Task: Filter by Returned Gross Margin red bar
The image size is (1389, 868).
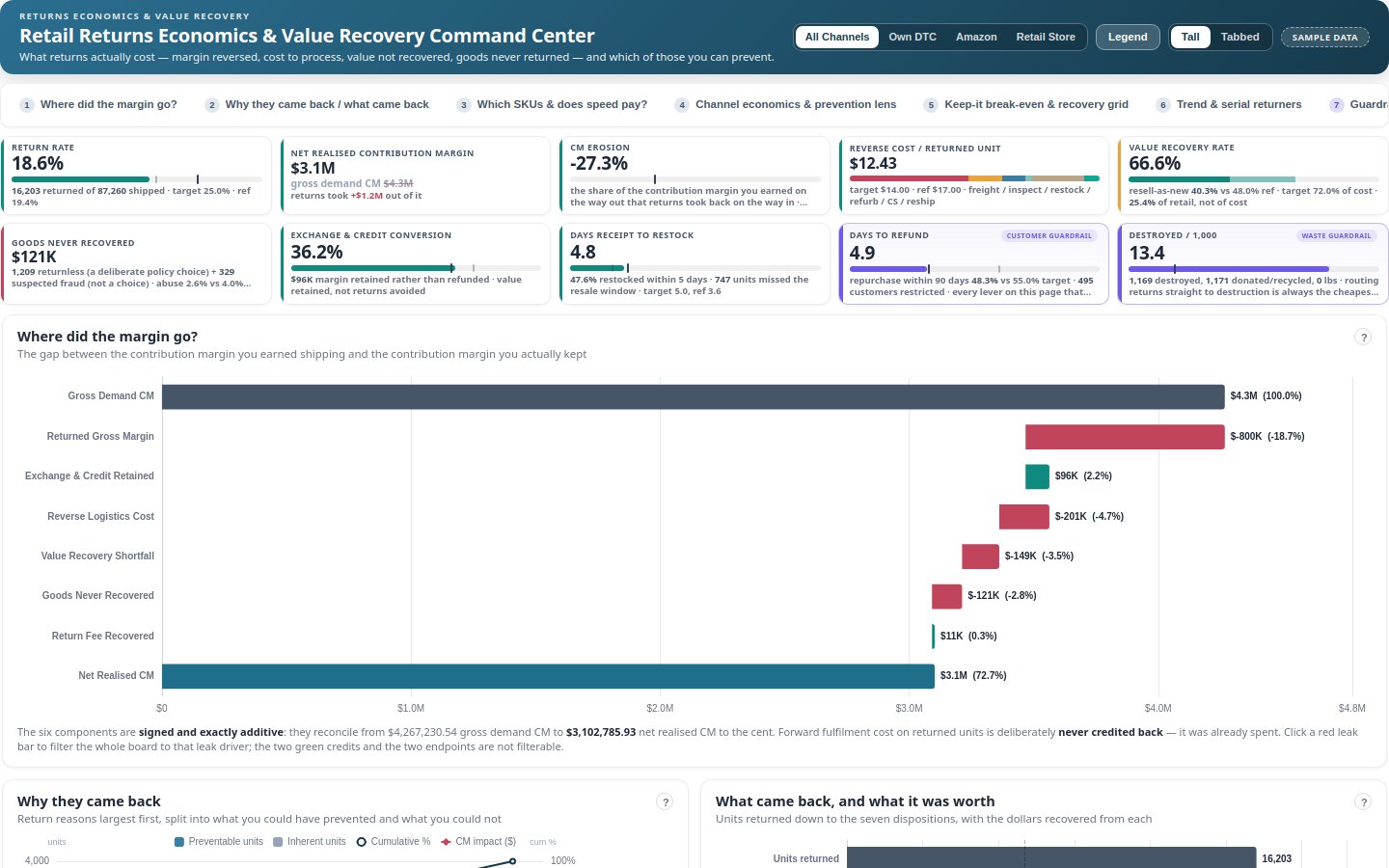Action: [x=1125, y=437]
